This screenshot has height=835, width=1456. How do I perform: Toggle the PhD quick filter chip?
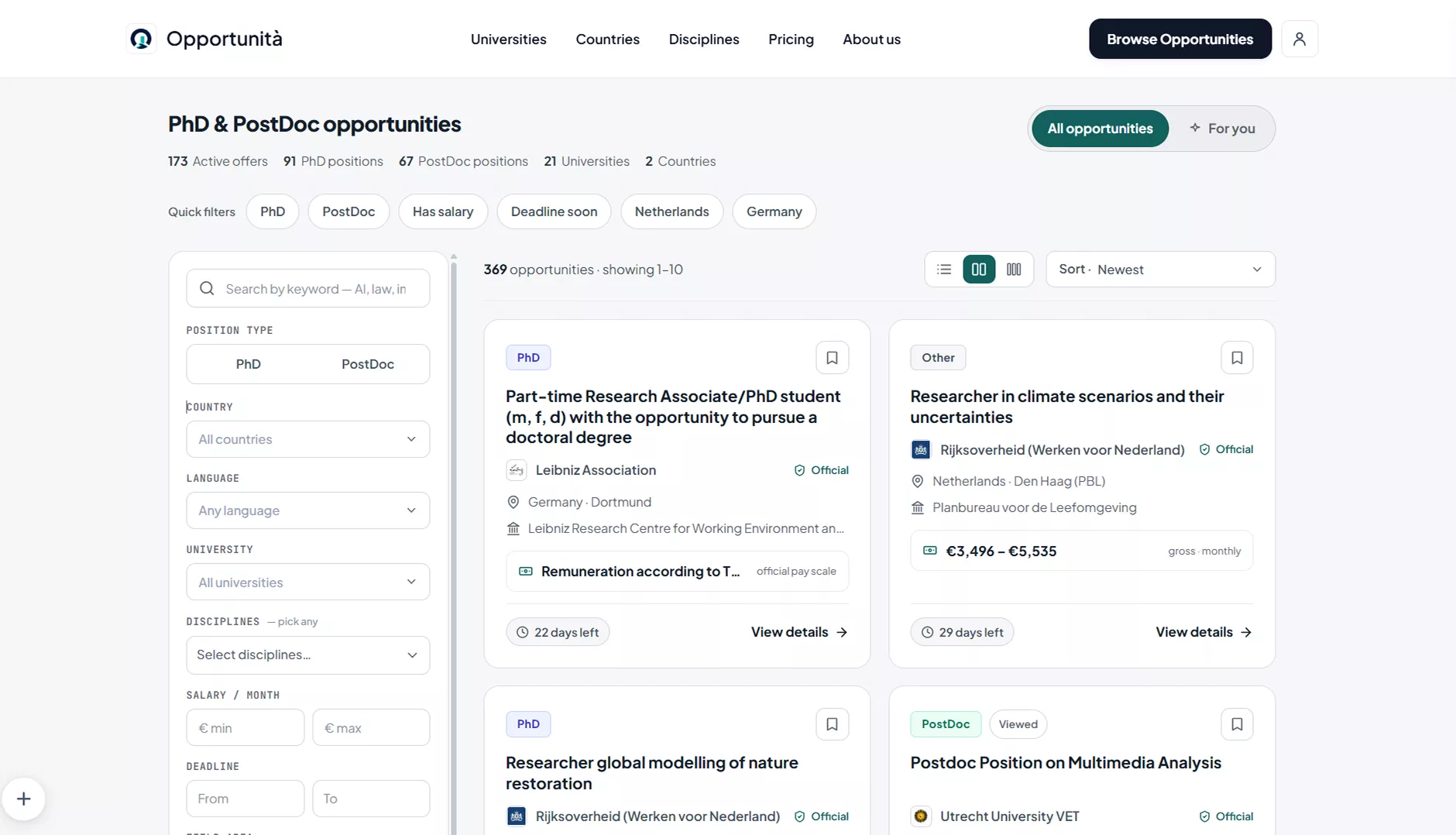(x=273, y=211)
